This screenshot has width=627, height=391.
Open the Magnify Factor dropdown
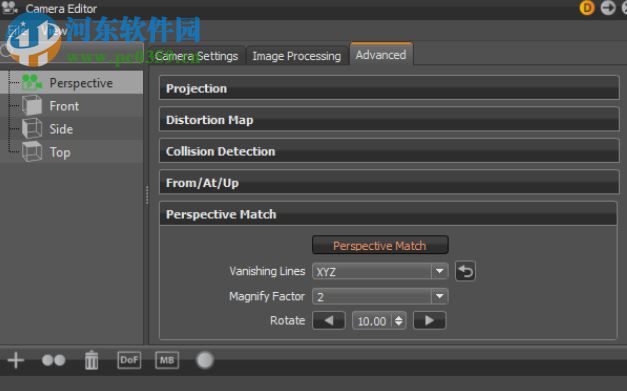tap(380, 296)
